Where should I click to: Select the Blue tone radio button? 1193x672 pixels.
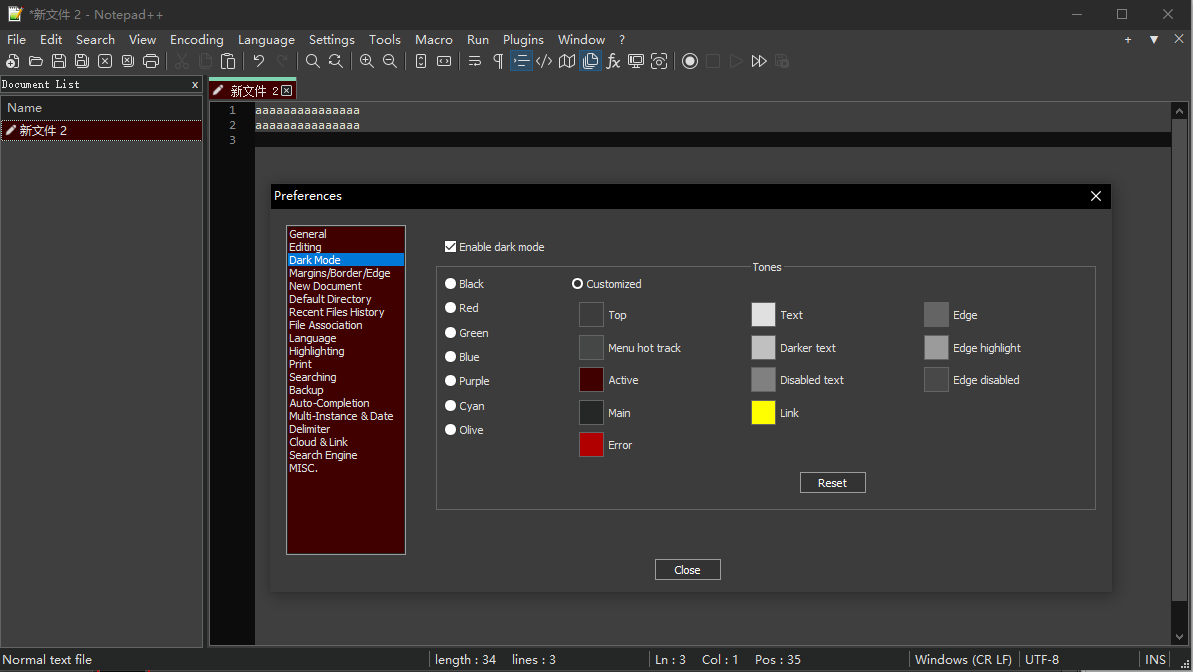[x=450, y=357]
